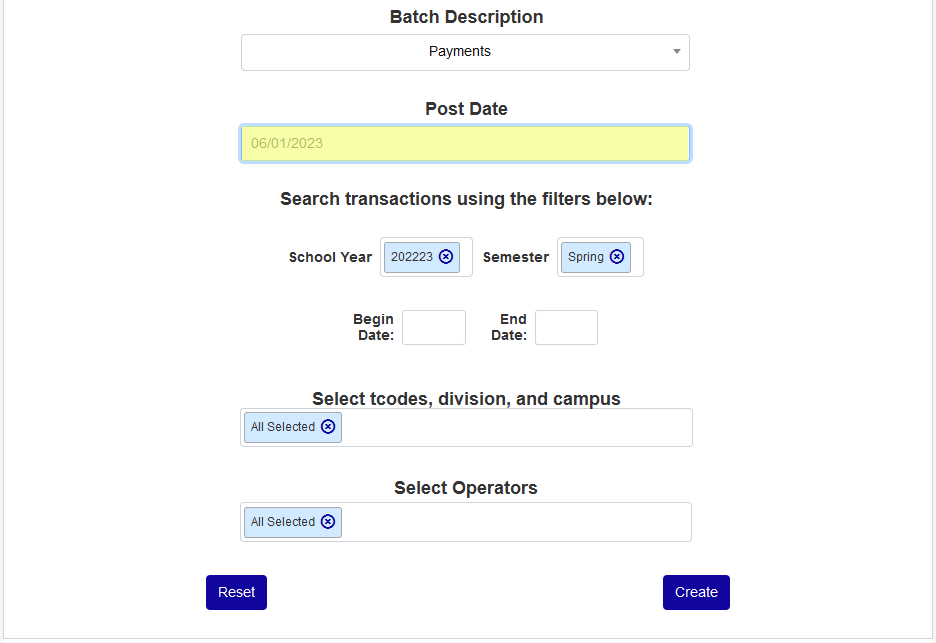Viewport: 936px width, 643px height.
Task: Clear All Selected from tcodes filter
Action: coord(328,427)
